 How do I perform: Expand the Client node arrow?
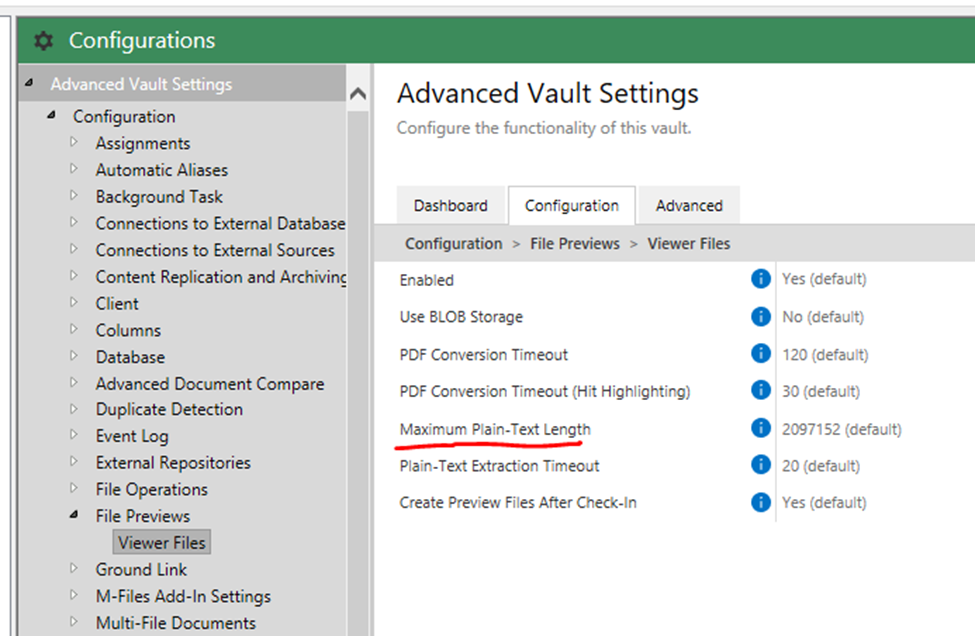(74, 303)
